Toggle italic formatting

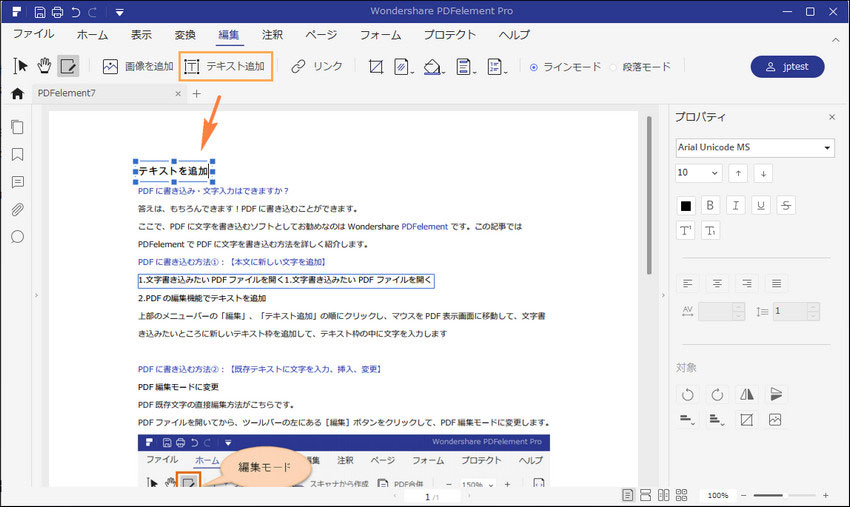click(x=736, y=206)
